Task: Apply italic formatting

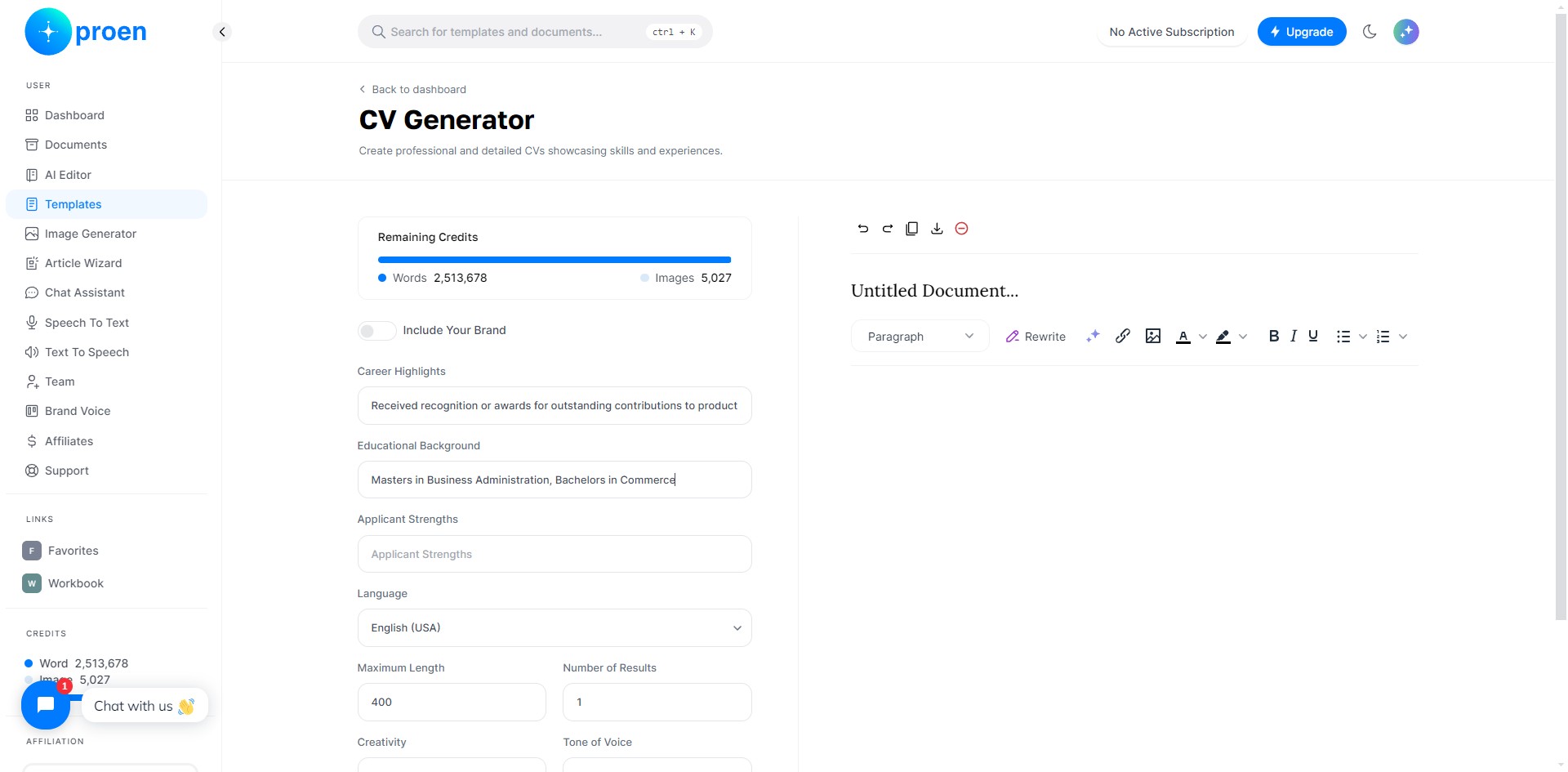Action: click(1294, 336)
